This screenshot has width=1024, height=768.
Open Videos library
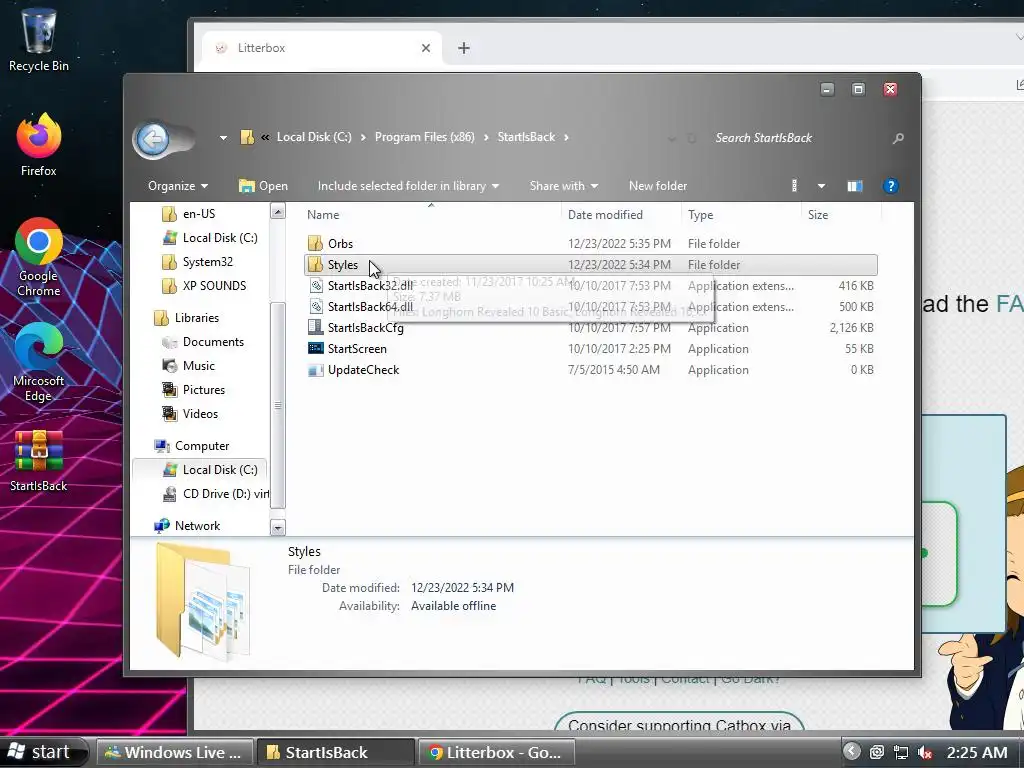190,414
